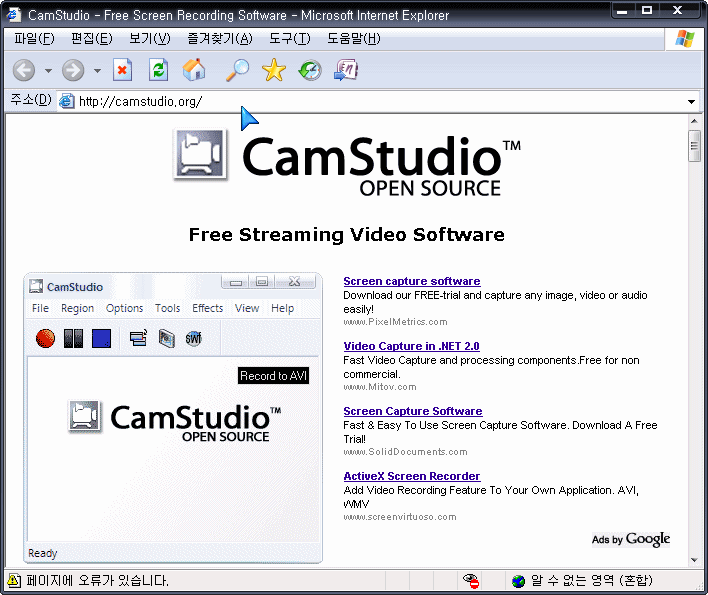
Task: Click the globe zone icon in status bar
Action: pos(518,581)
